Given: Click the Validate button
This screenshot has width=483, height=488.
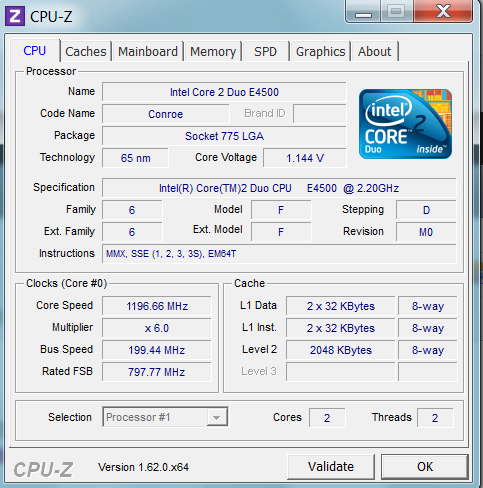Looking at the screenshot, I should pyautogui.click(x=331, y=467).
